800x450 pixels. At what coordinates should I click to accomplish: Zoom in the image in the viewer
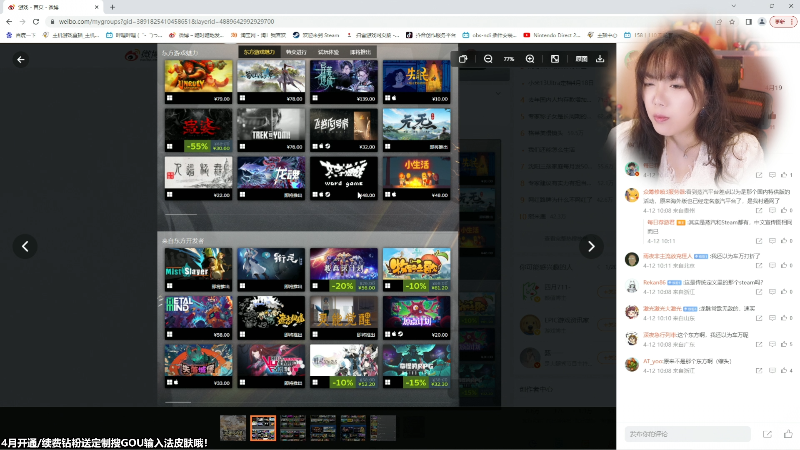pos(530,59)
